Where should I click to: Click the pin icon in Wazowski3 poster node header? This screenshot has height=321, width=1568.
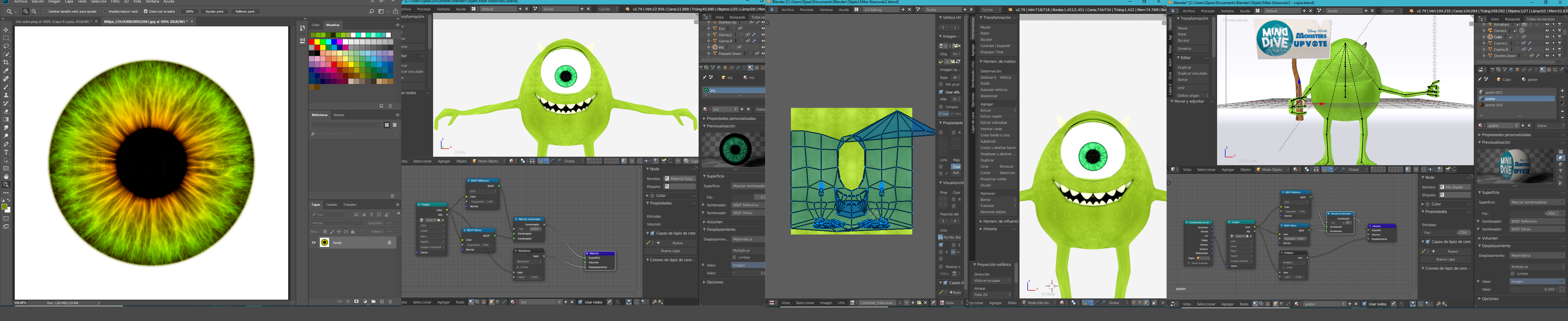[x=1393, y=303]
